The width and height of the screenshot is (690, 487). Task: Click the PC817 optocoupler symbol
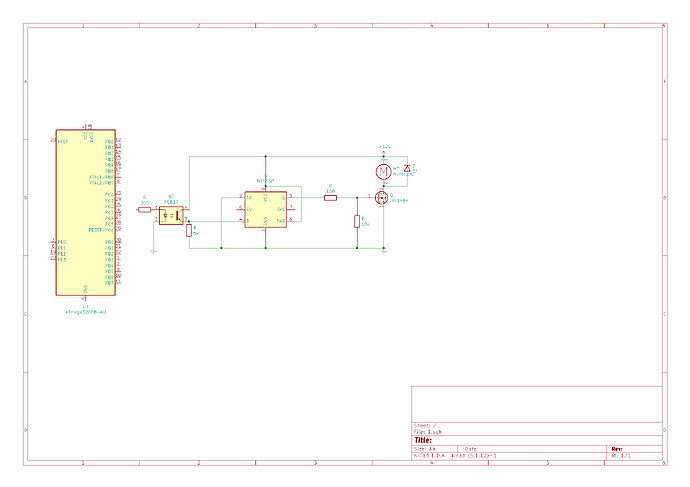click(x=171, y=216)
